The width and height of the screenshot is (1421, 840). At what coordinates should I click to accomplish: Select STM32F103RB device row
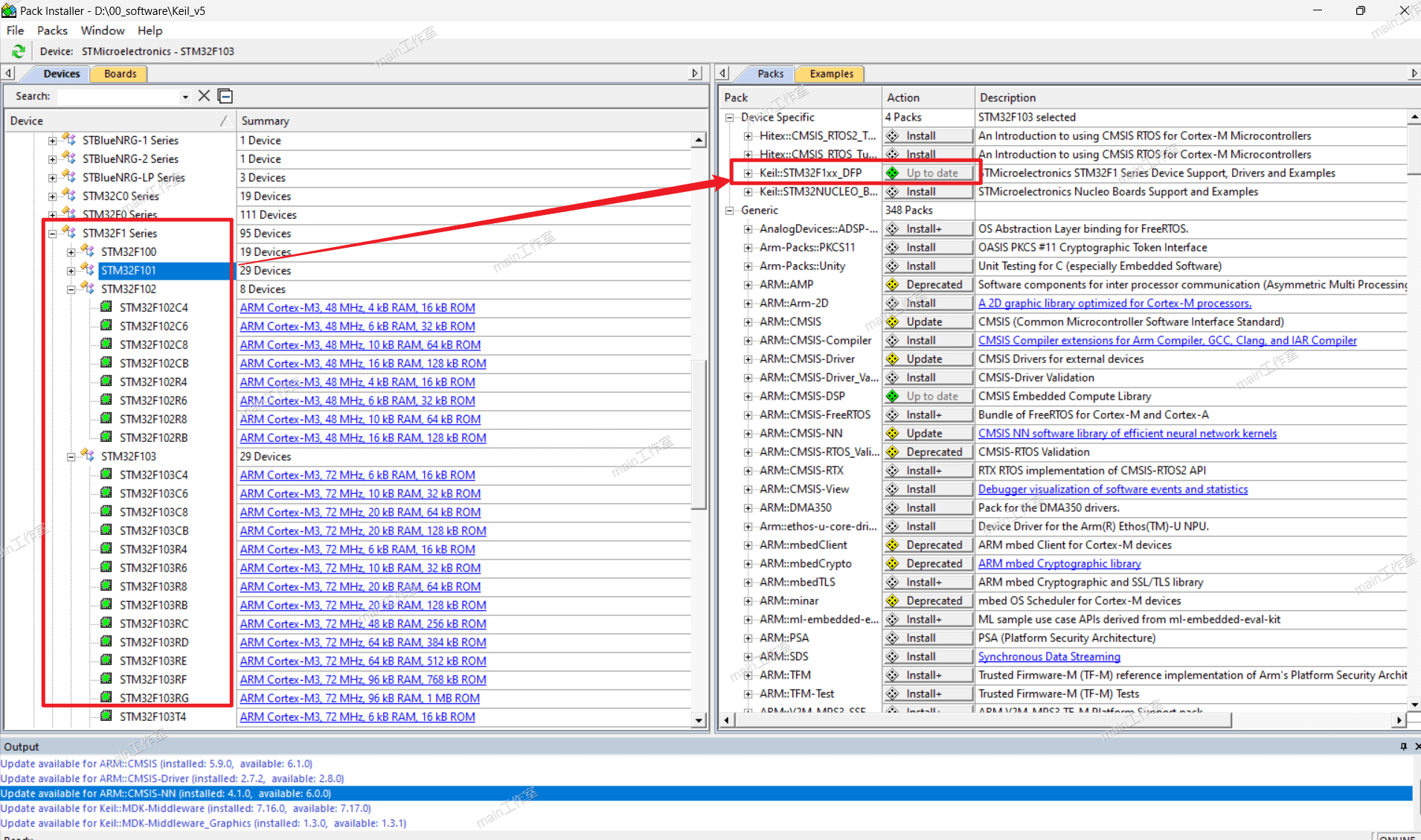[x=153, y=605]
